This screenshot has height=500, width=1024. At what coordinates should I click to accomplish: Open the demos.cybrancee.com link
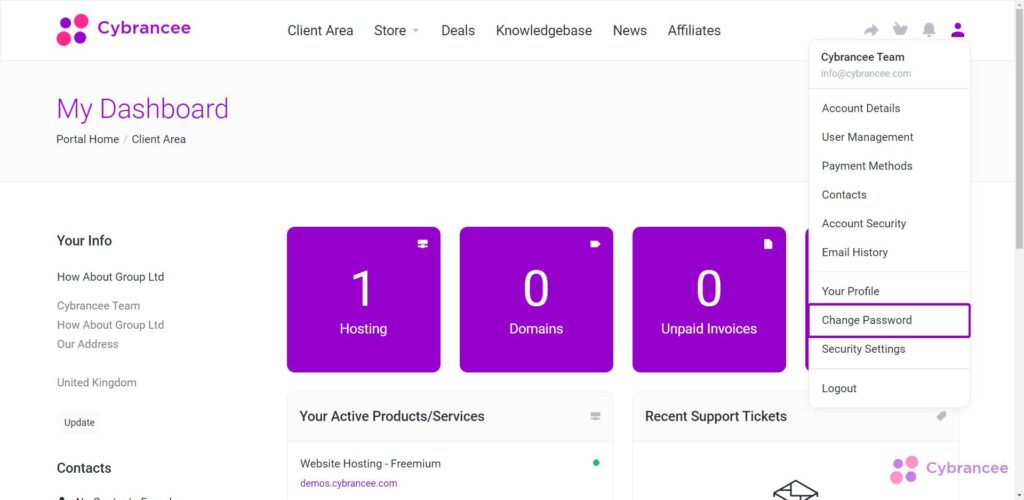349,484
